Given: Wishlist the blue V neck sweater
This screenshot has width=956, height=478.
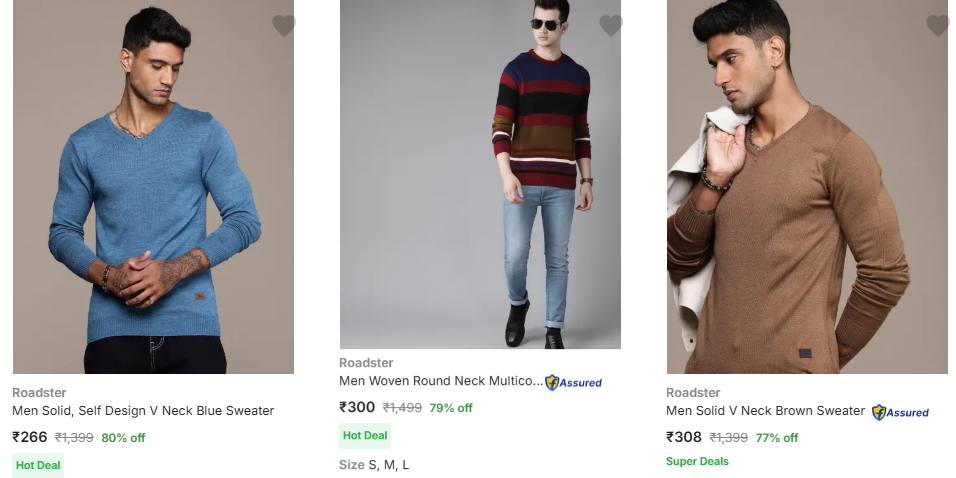Looking at the screenshot, I should click(284, 26).
